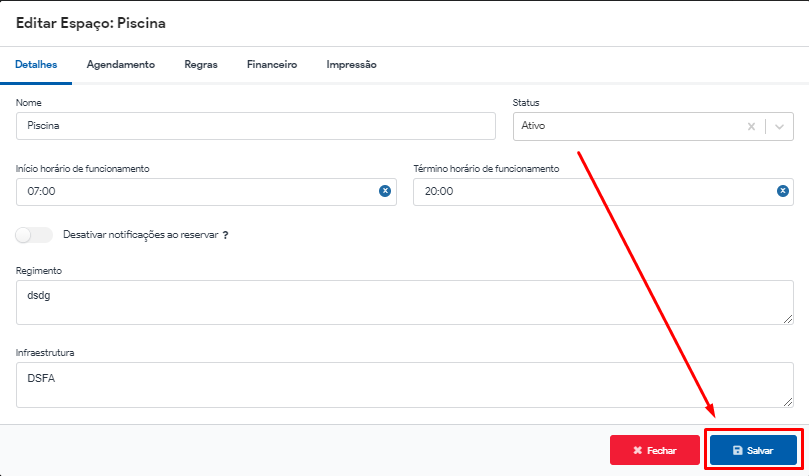Image resolution: width=809 pixels, height=476 pixels.
Task: Grab the Infraestrutura textarea resize handle
Action: [x=788, y=402]
